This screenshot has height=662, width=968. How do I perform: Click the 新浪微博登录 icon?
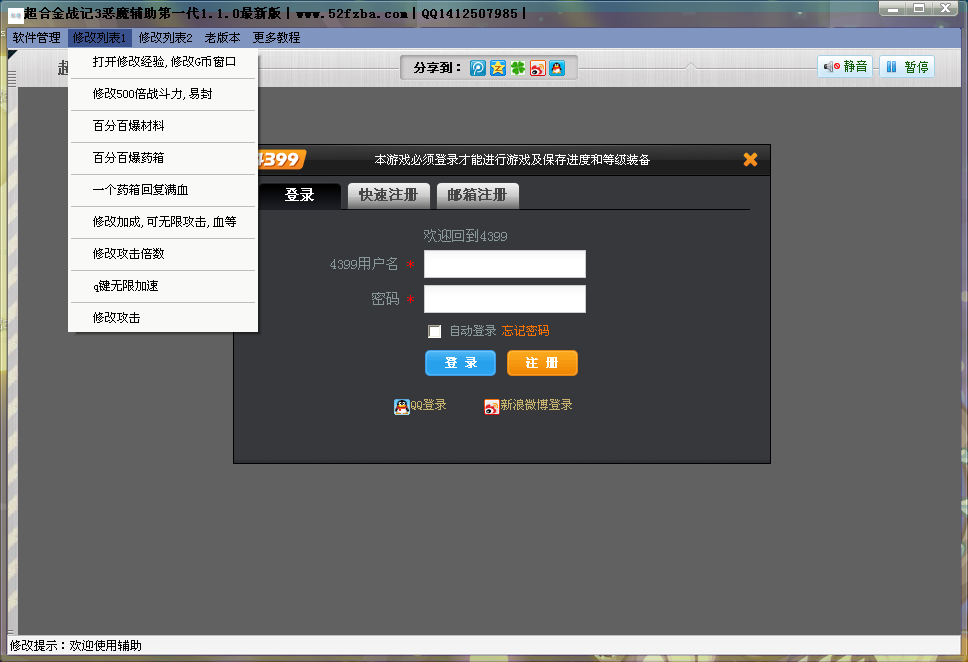tap(491, 406)
